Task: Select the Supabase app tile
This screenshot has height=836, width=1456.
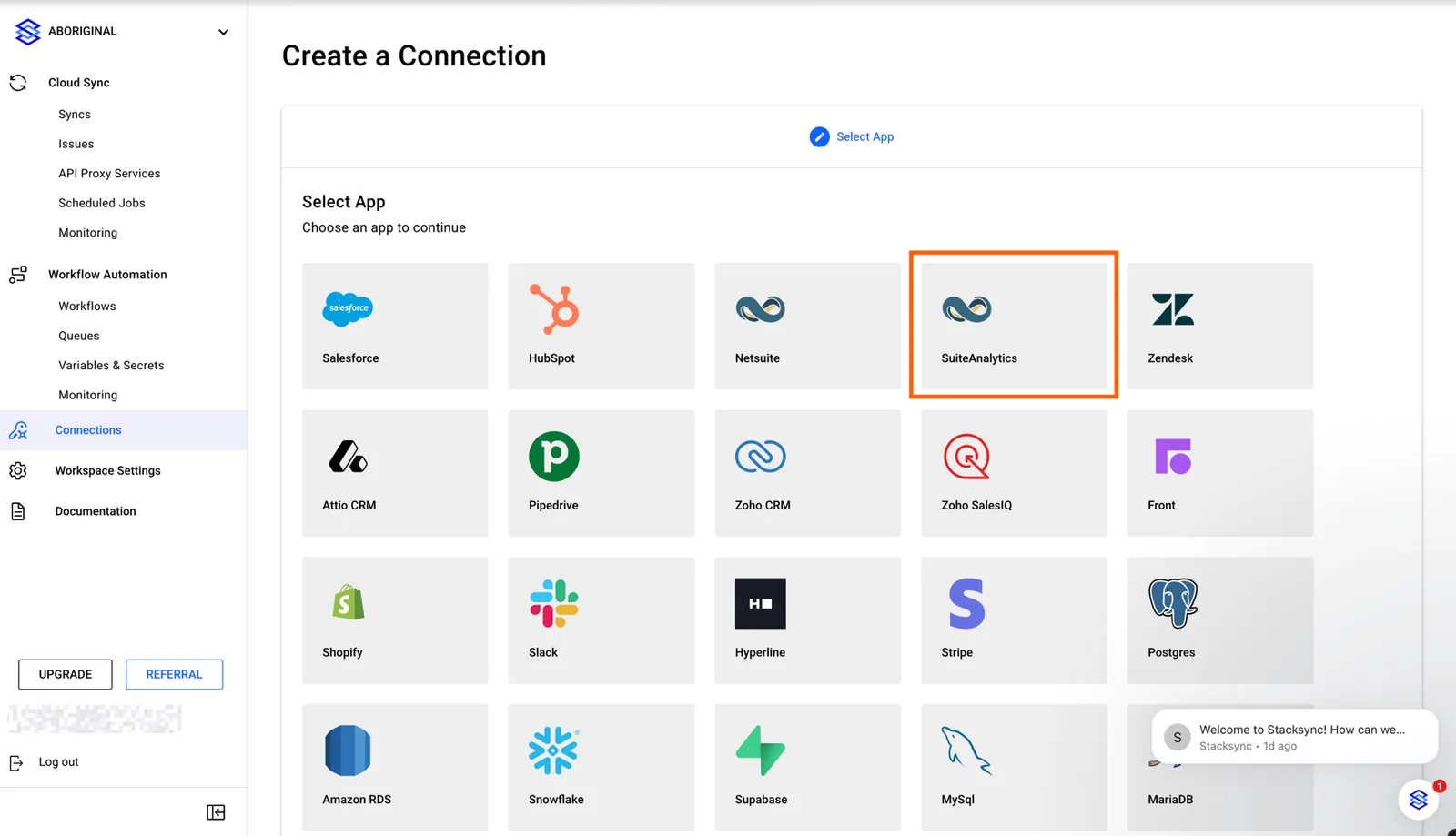Action: point(807,767)
